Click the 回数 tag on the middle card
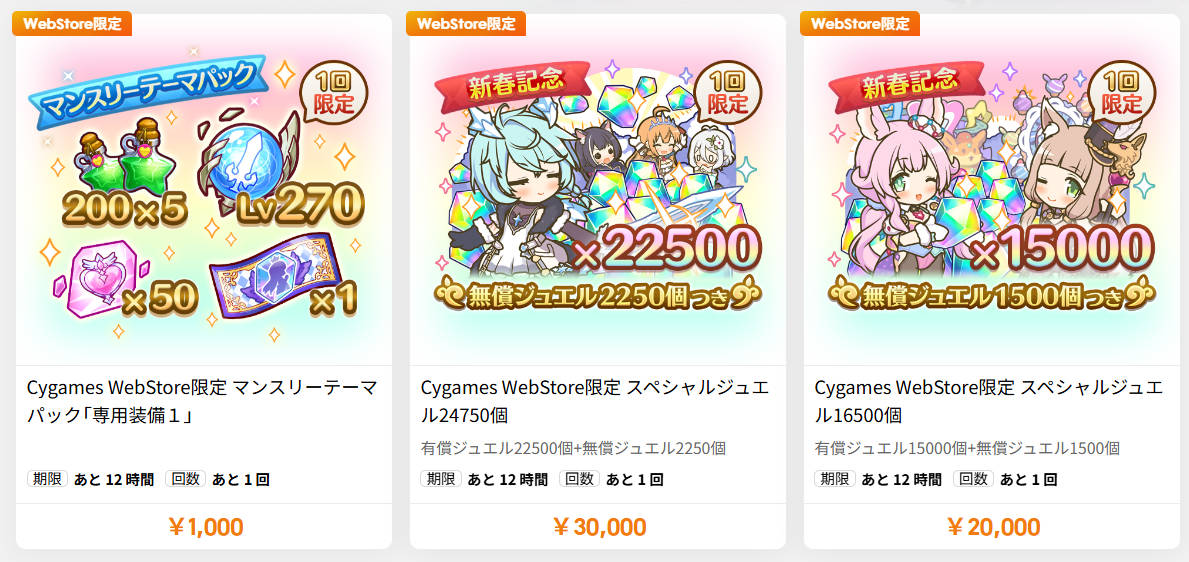Image resolution: width=1189 pixels, height=562 pixels. [579, 479]
